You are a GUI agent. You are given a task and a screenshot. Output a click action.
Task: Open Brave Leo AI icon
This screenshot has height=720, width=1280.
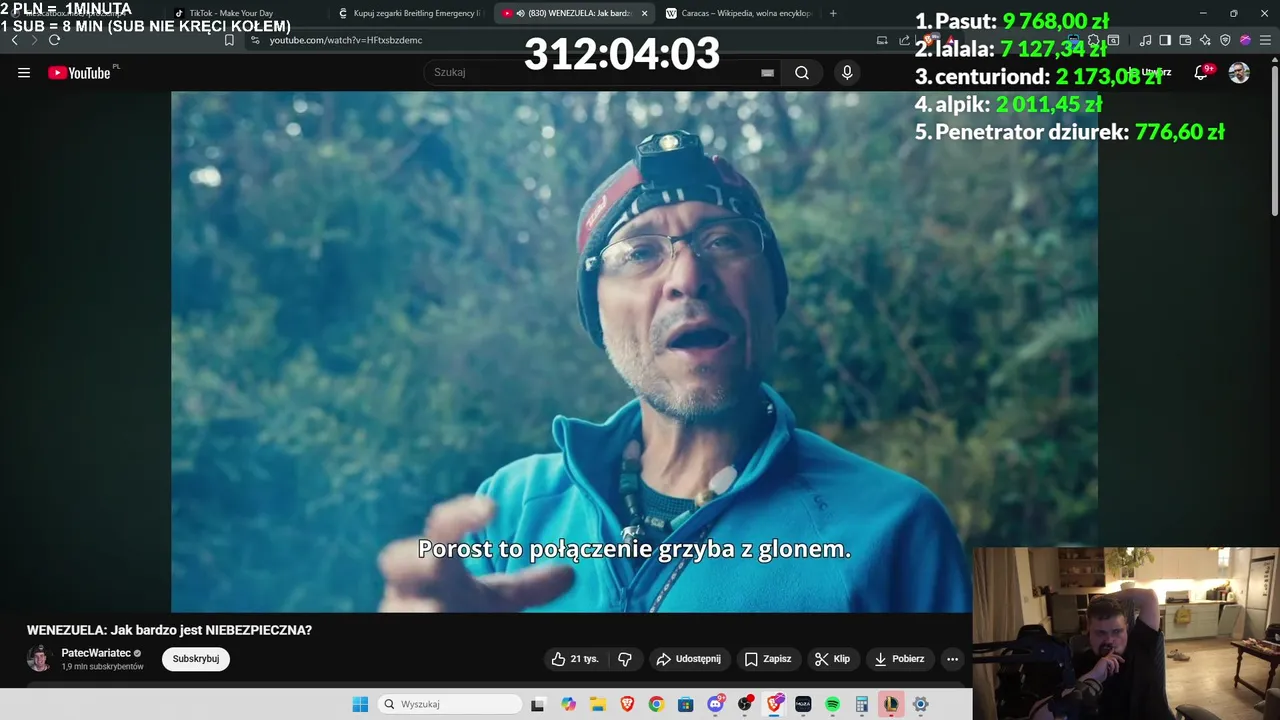click(x=1205, y=40)
